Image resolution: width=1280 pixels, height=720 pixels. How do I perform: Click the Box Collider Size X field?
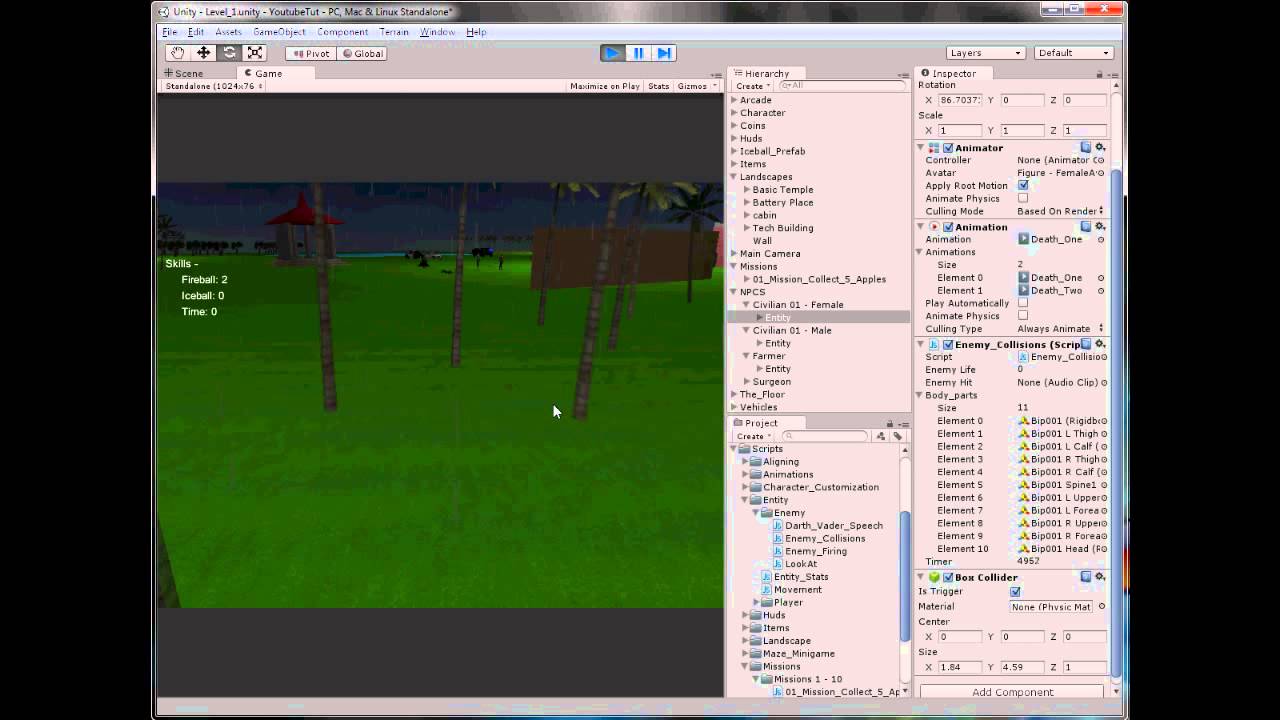click(959, 667)
